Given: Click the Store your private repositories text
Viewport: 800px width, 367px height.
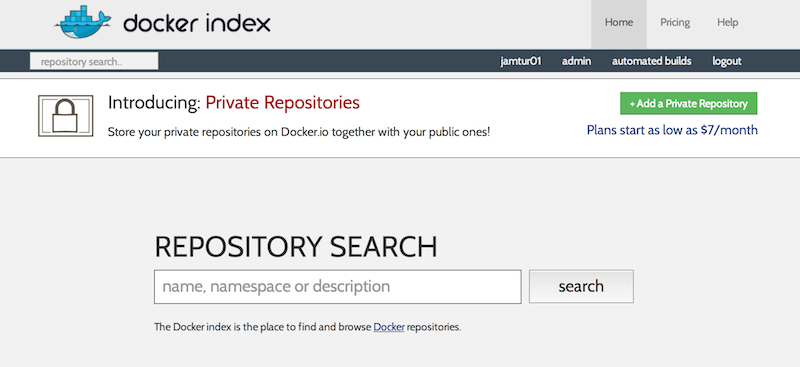Looking at the screenshot, I should 299,132.
